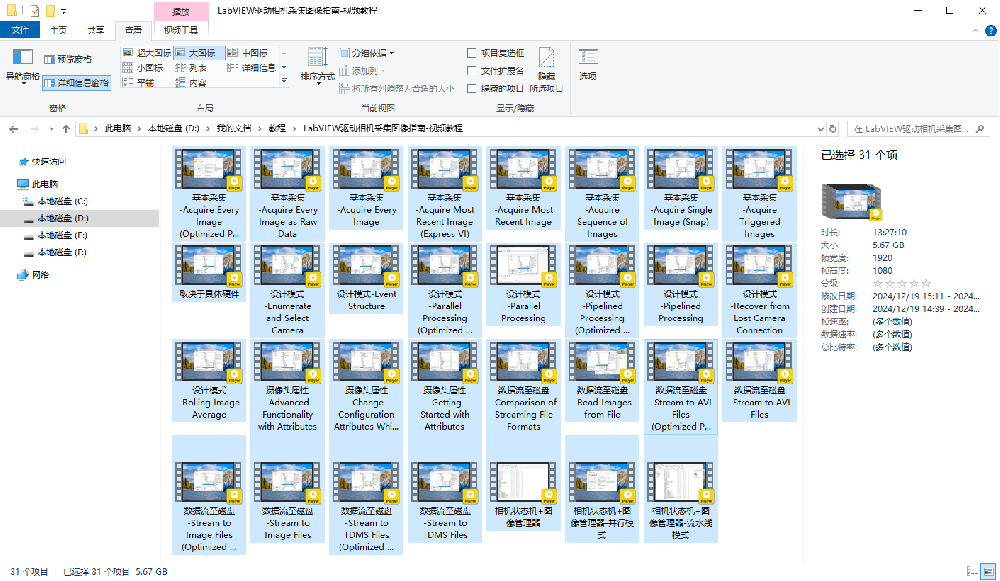This screenshot has width=1000, height=581.
Task: Select Comparison of Streaming File Formats video
Action: pyautogui.click(x=523, y=387)
